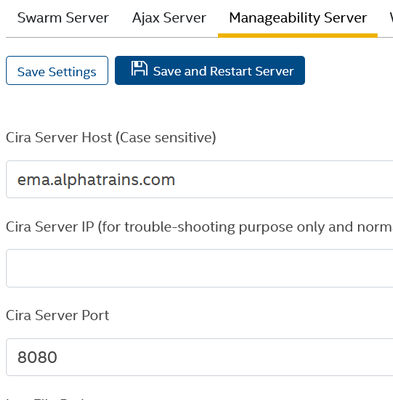393x400 pixels.
Task: Select the Manageability Server tab
Action: click(x=298, y=18)
